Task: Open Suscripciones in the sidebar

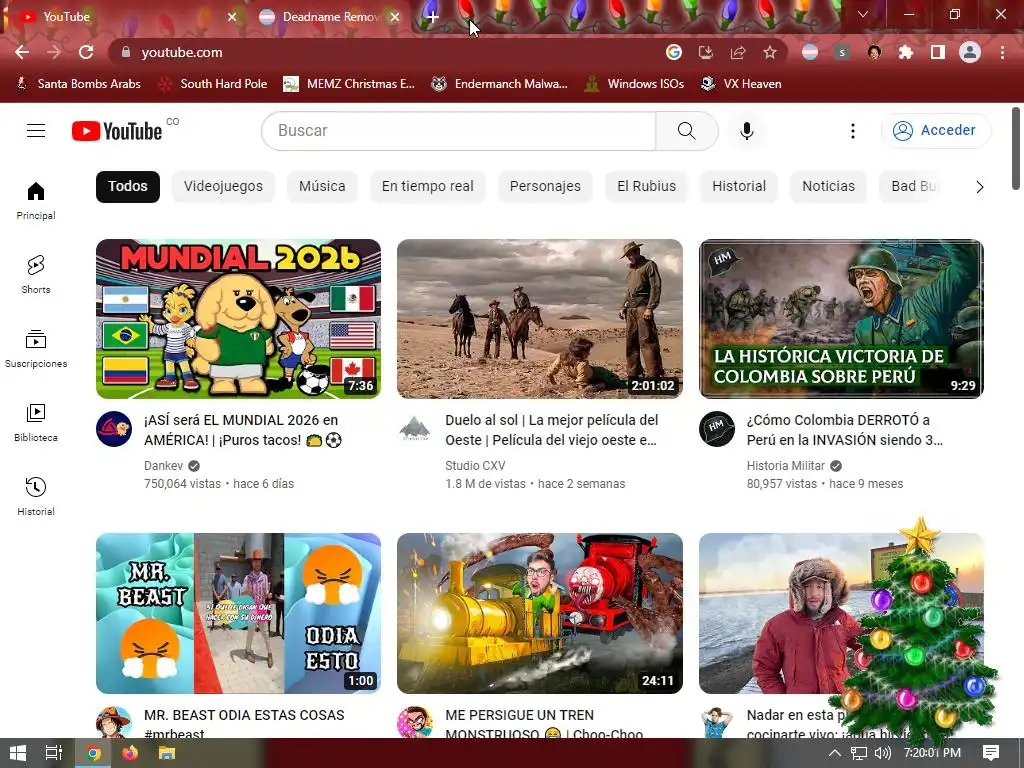Action: tap(36, 349)
